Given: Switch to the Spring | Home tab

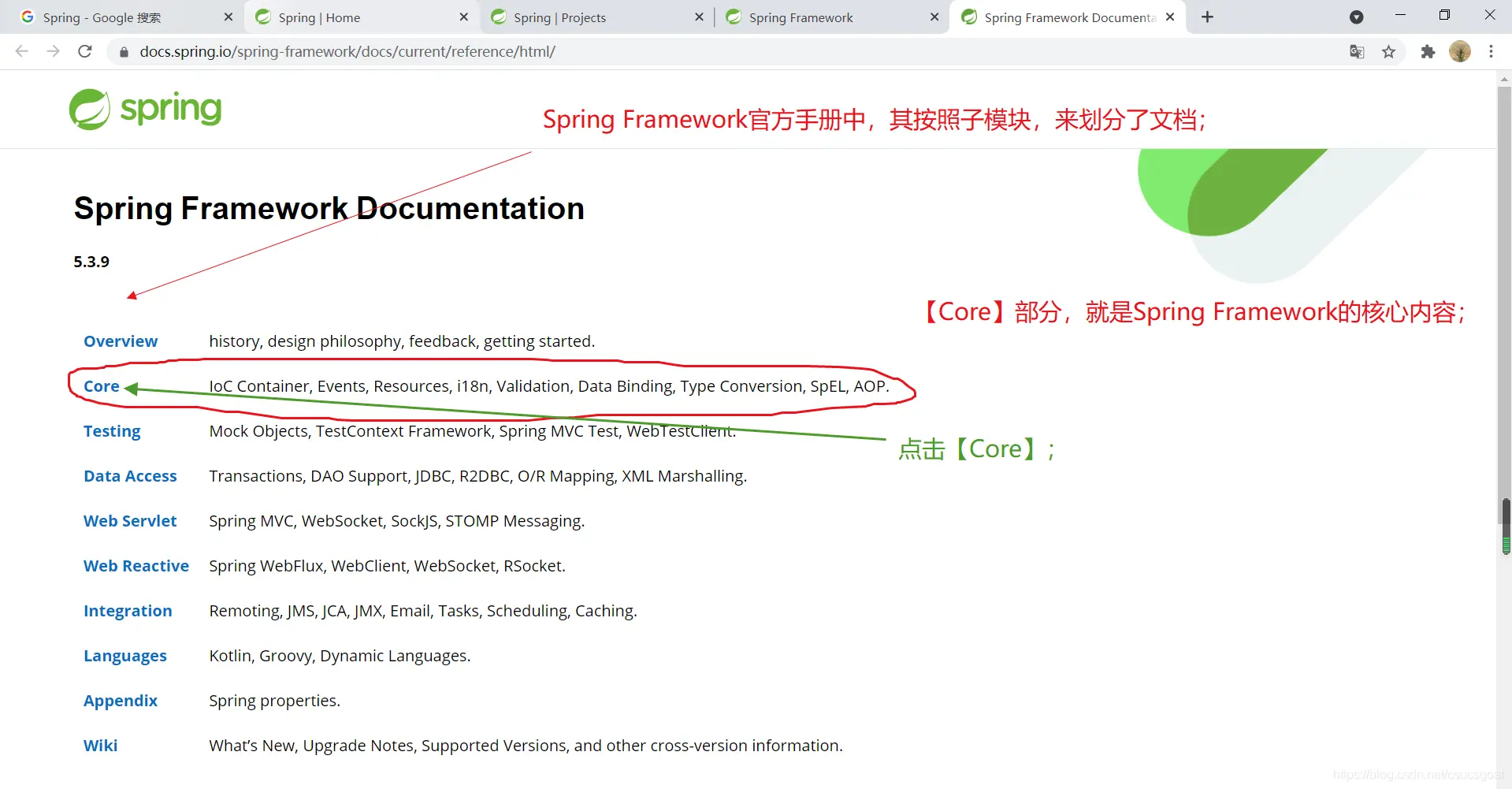Looking at the screenshot, I should tap(362, 17).
